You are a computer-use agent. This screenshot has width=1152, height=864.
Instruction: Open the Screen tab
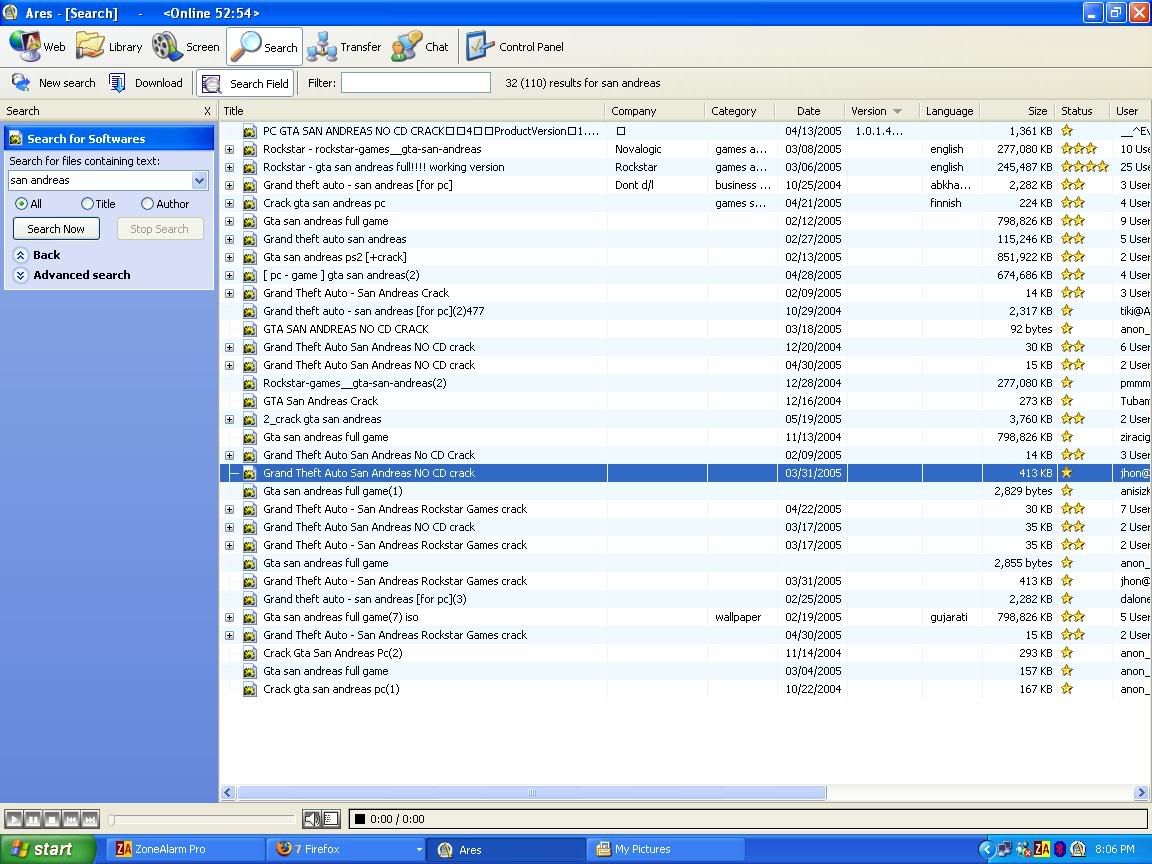pos(185,46)
